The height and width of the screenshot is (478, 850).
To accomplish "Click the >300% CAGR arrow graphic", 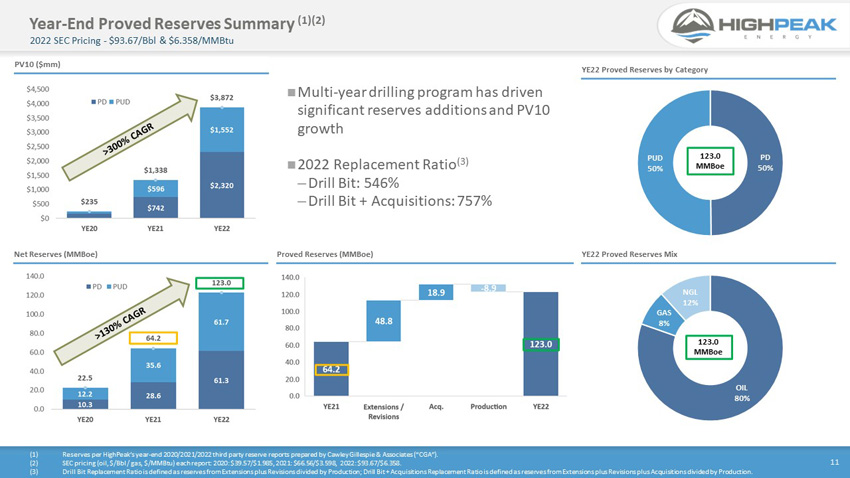I will pyautogui.click(x=129, y=137).
